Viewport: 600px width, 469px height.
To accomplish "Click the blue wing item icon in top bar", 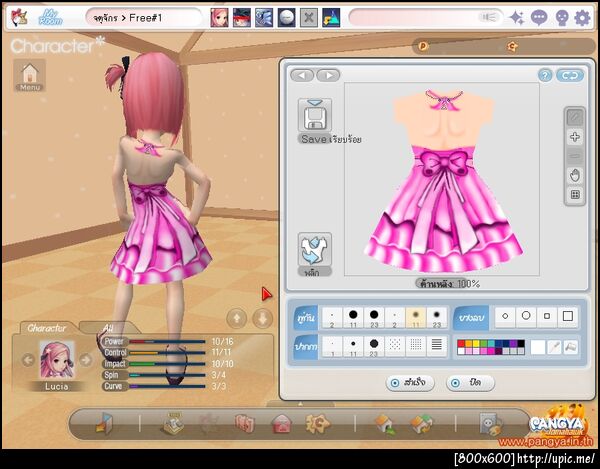I will (264, 18).
